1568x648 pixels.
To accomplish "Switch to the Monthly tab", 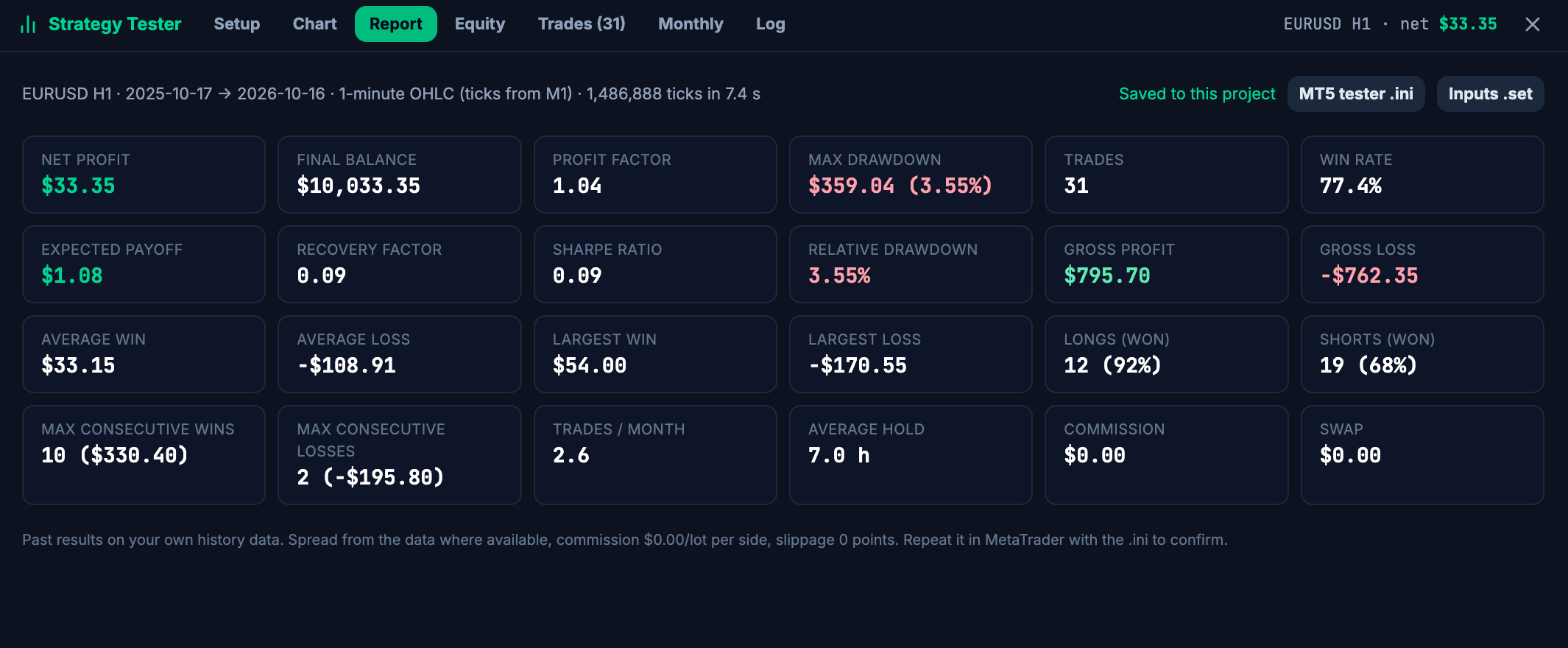I will click(691, 24).
